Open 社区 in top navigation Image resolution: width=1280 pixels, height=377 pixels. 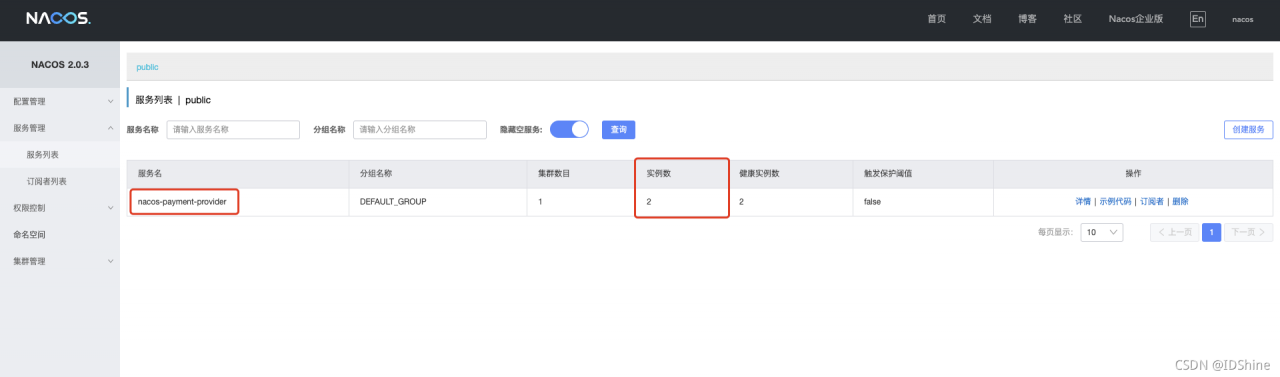pos(1072,19)
